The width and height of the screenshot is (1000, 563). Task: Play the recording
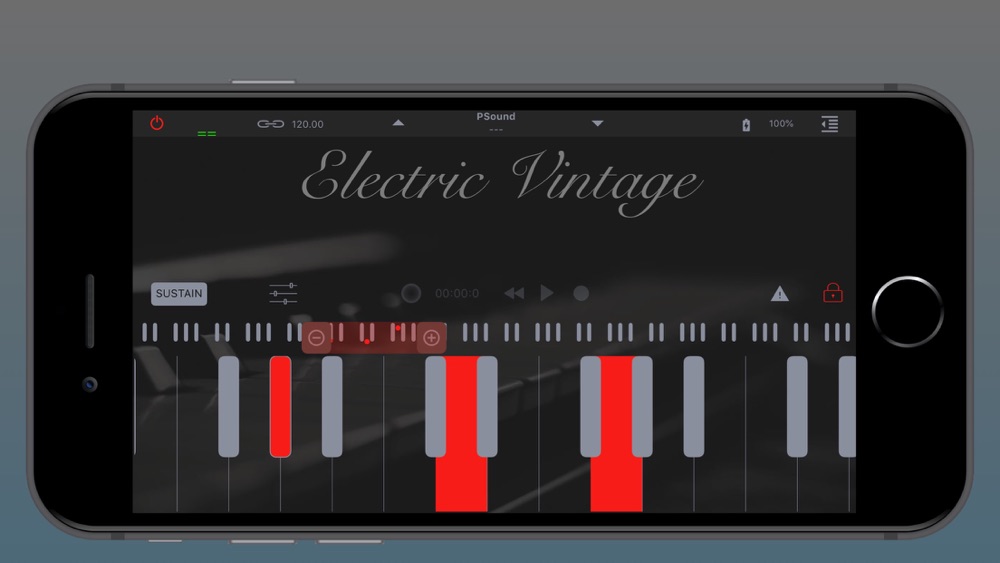[547, 293]
